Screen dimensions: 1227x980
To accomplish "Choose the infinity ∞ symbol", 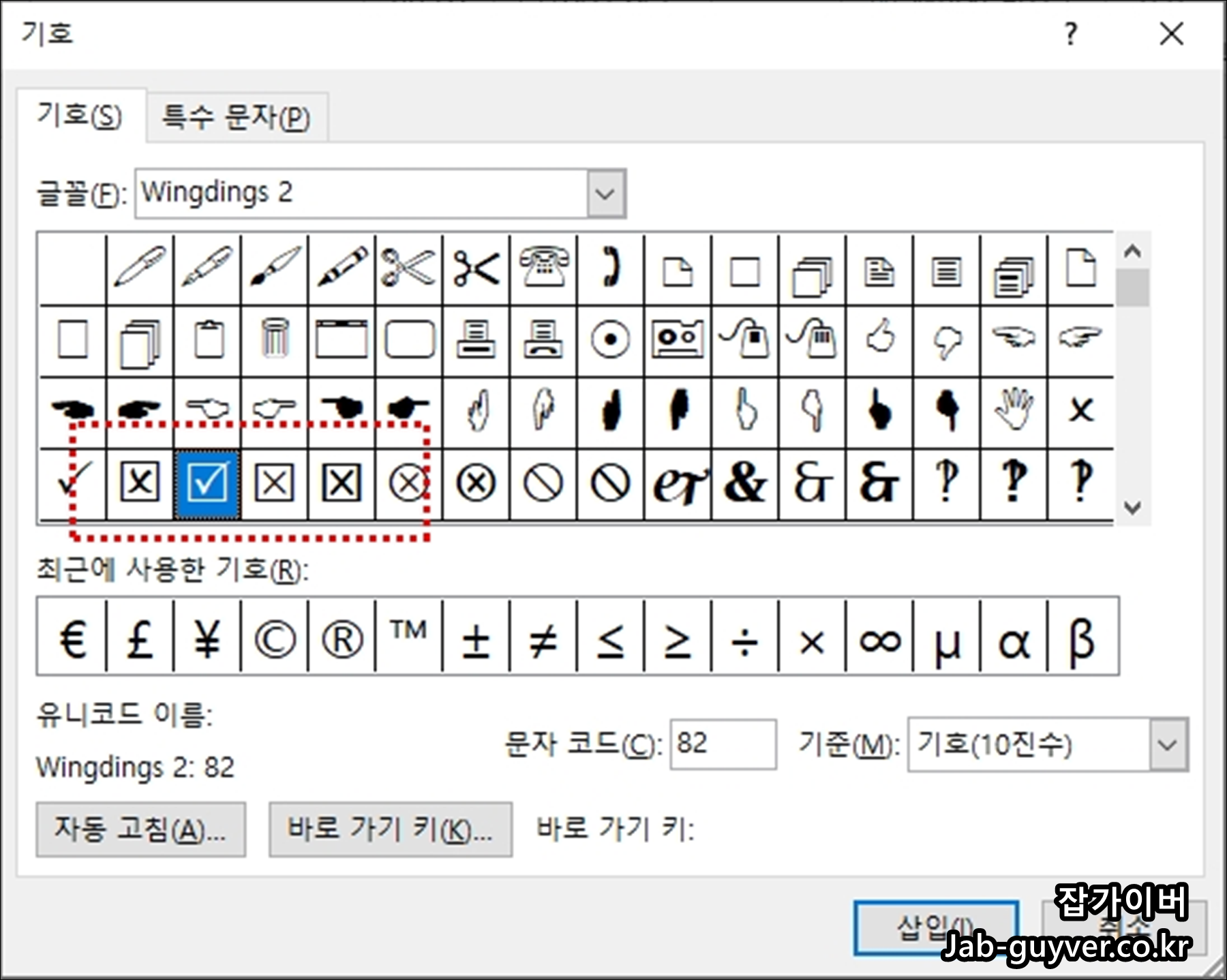I will (879, 637).
